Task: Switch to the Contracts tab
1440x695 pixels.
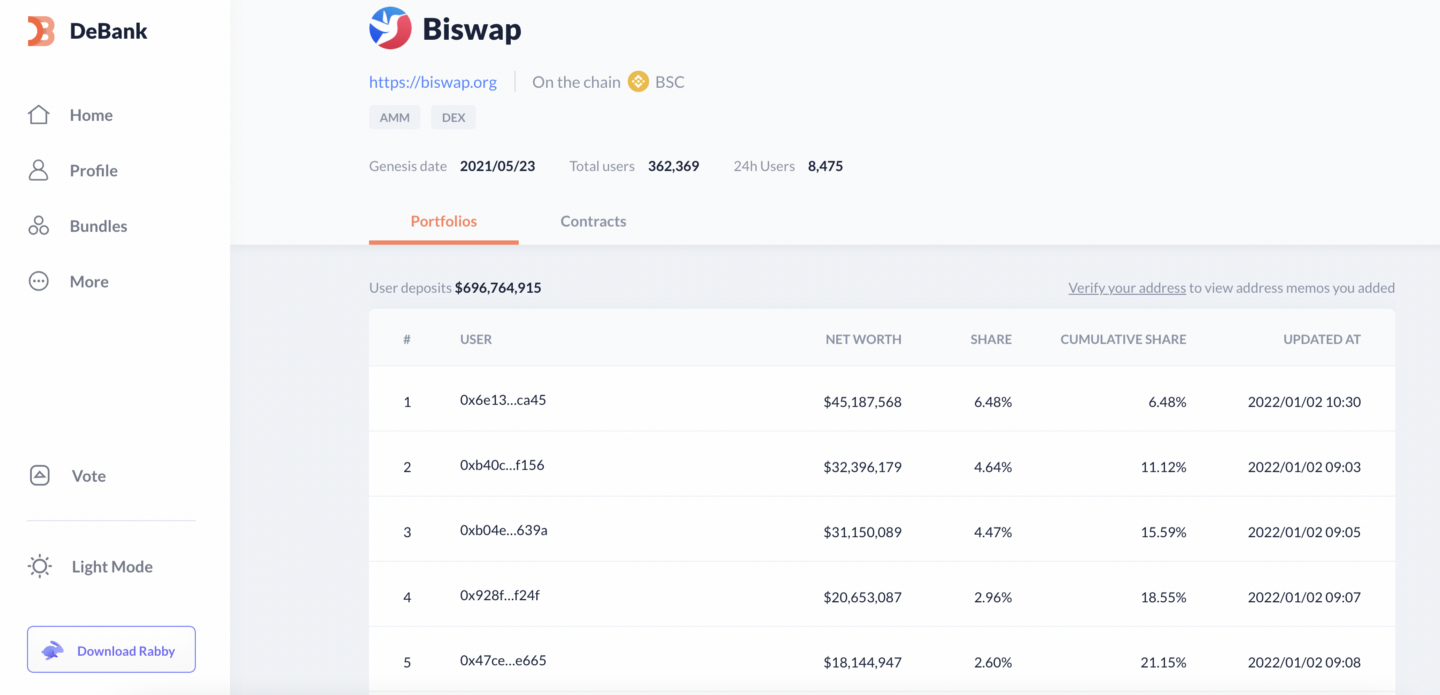Action: (593, 221)
